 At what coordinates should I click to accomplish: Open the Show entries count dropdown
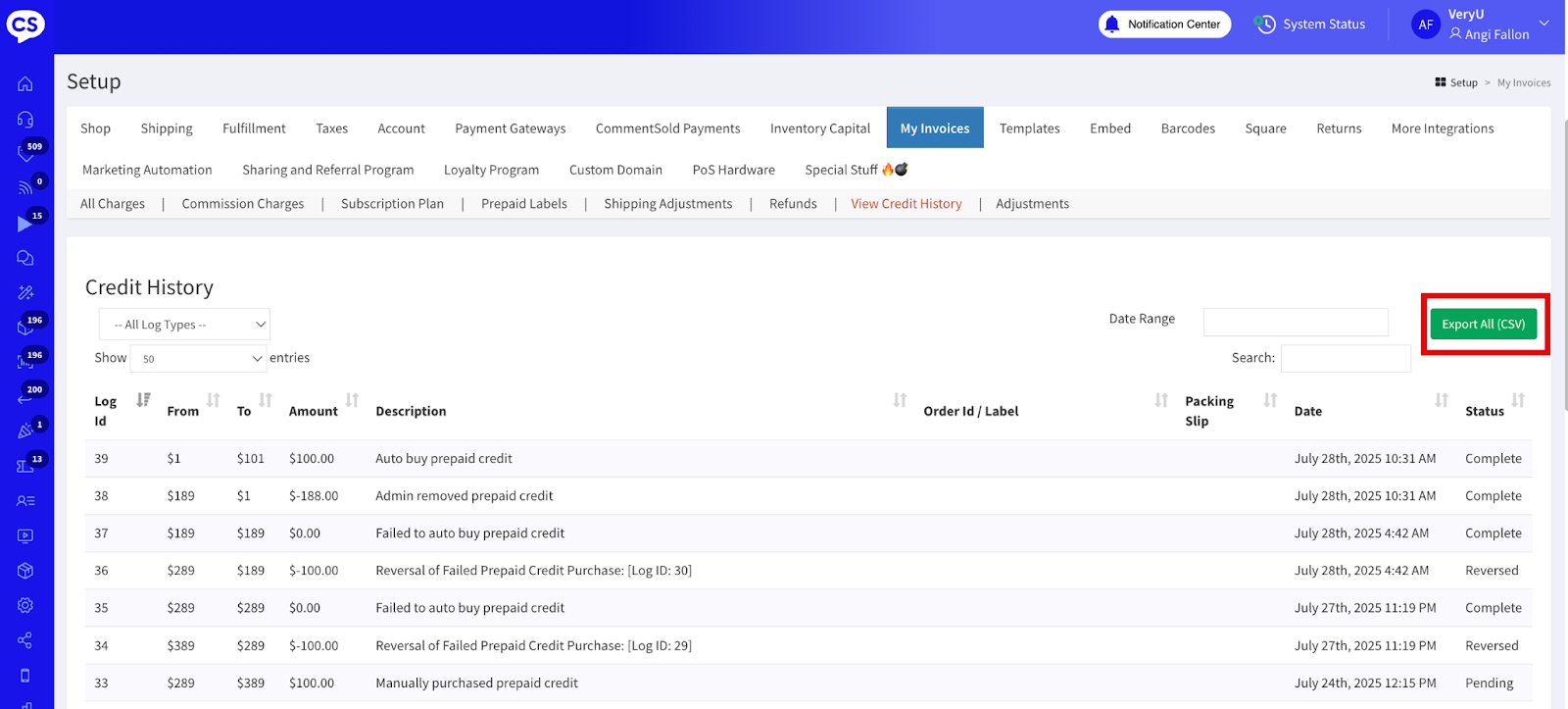(198, 359)
